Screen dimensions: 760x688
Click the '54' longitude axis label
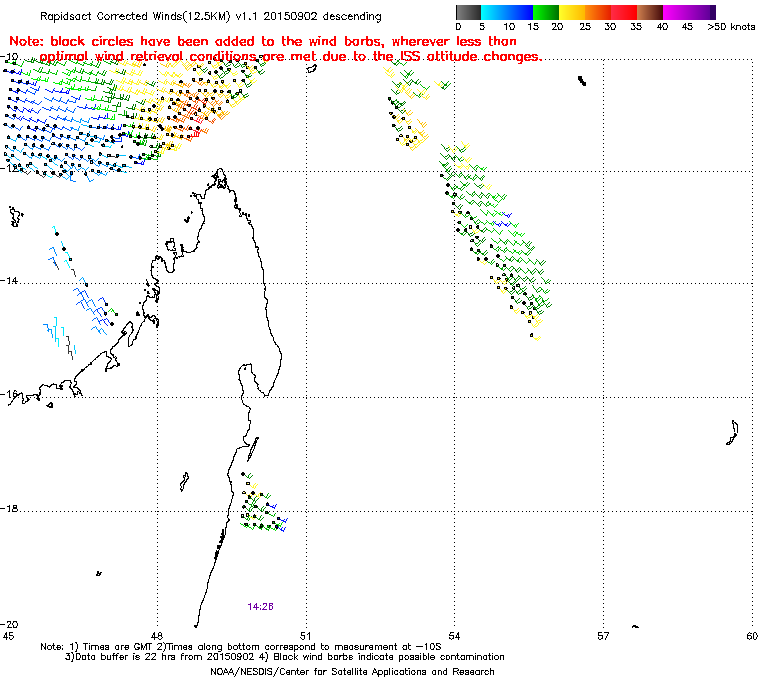(x=454, y=636)
